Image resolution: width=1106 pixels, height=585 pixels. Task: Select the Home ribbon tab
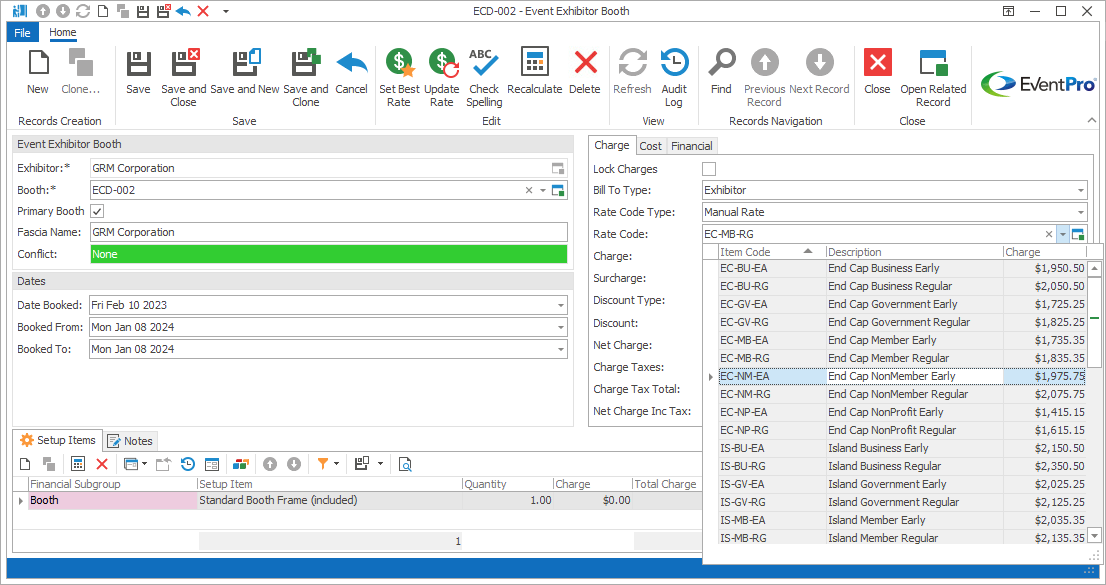[x=63, y=32]
